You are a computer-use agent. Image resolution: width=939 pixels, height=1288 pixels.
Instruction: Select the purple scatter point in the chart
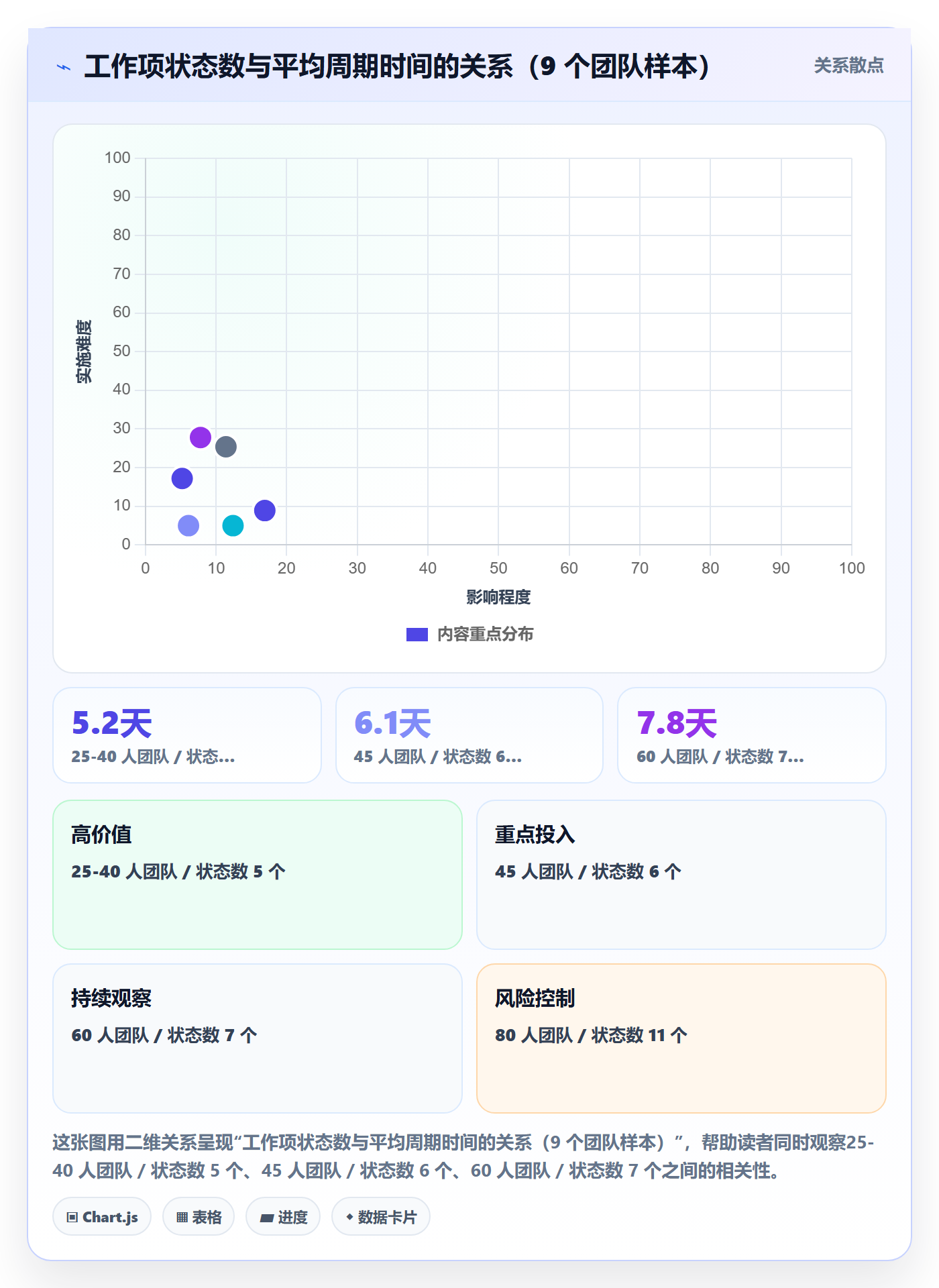pos(201,437)
